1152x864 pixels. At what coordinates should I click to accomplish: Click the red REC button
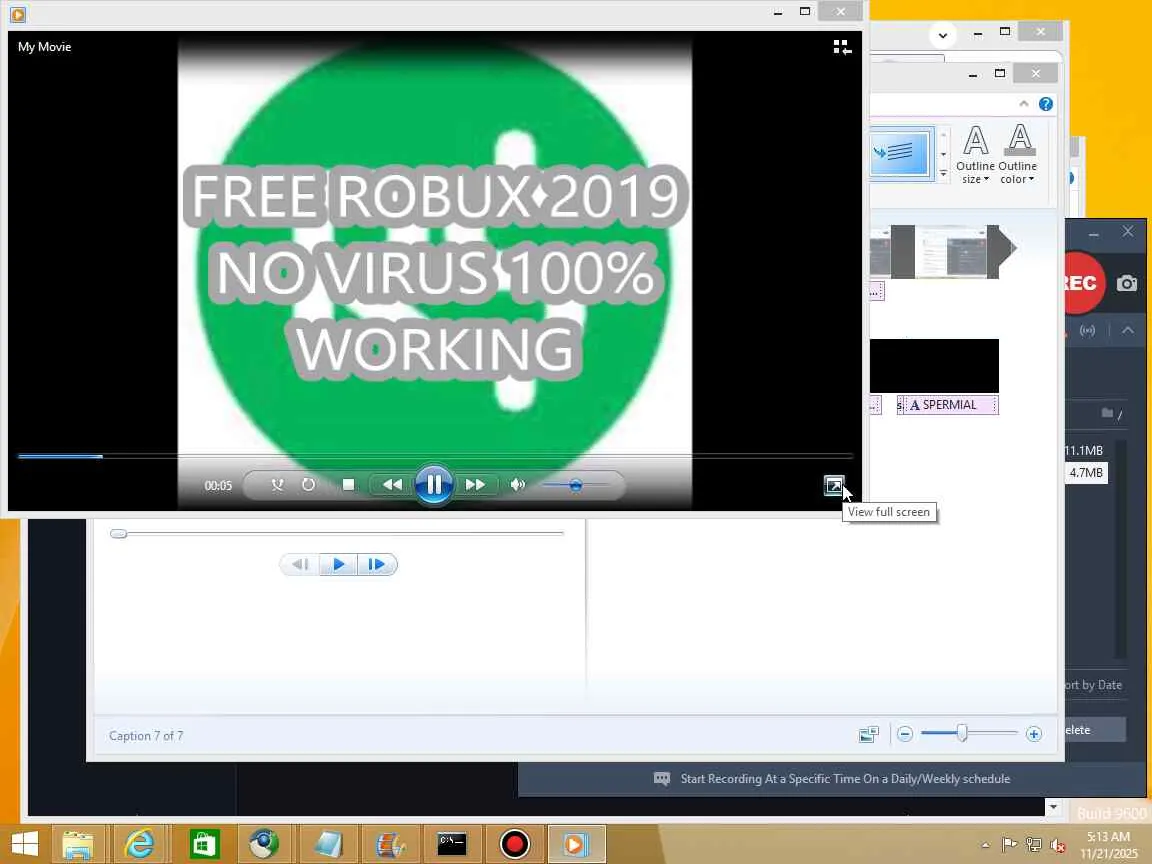click(x=1083, y=283)
